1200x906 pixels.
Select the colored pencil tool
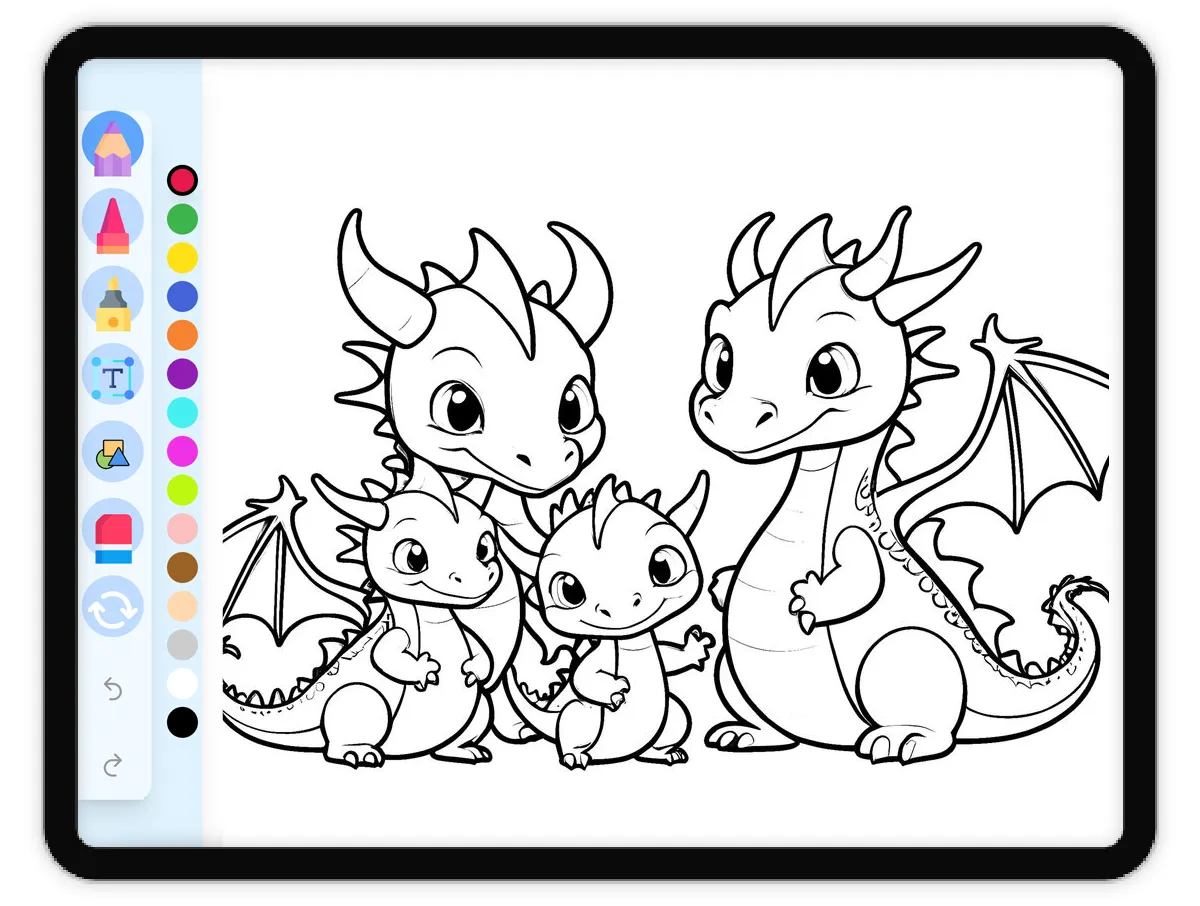click(x=113, y=143)
